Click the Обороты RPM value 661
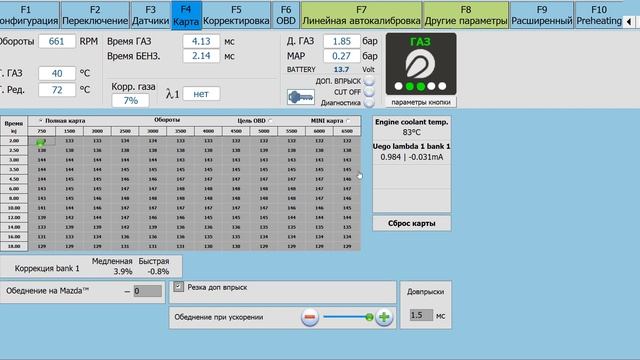 (x=57, y=41)
